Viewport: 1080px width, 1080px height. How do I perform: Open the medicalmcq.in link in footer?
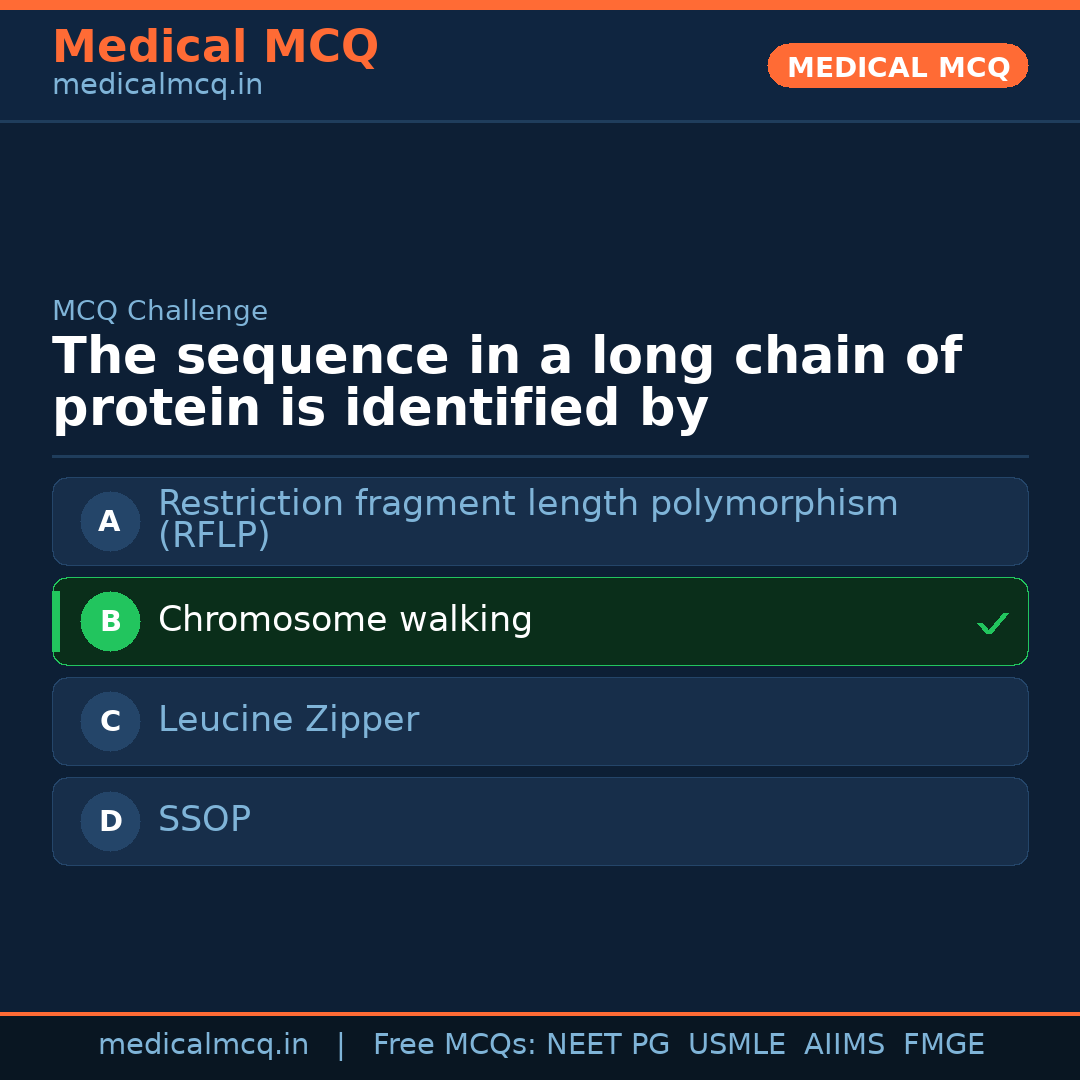[x=203, y=1045]
